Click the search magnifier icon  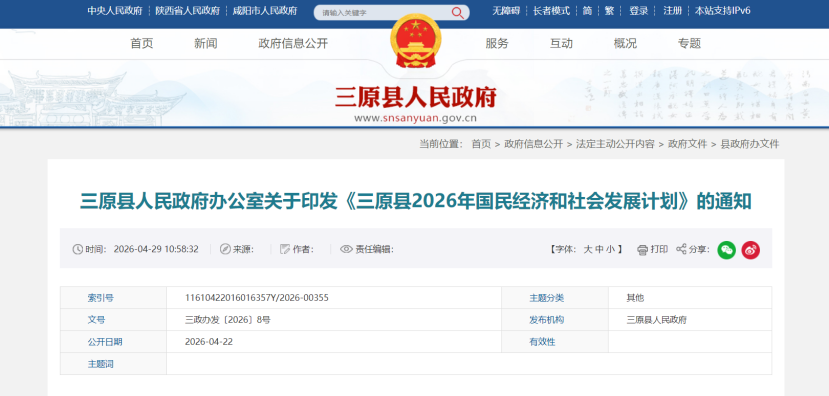(x=457, y=13)
